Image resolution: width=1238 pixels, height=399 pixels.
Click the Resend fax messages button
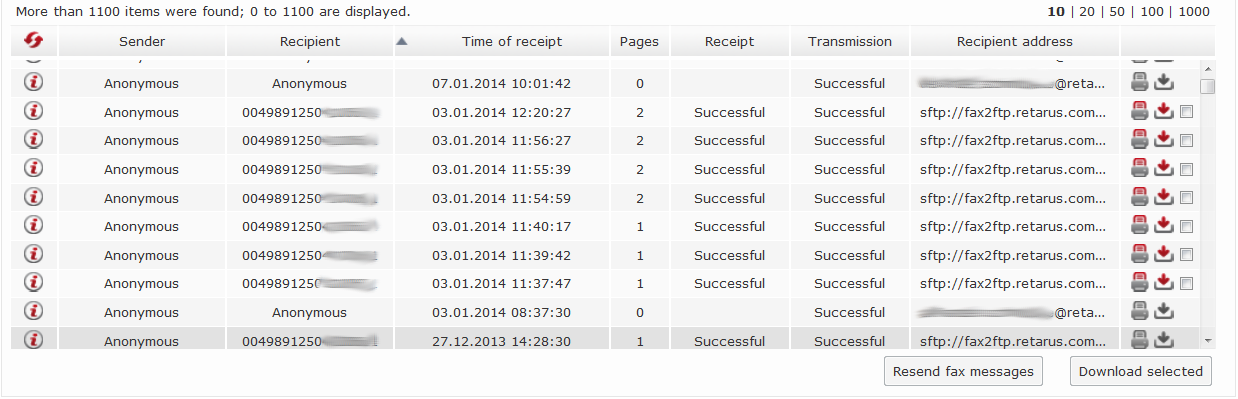(963, 371)
